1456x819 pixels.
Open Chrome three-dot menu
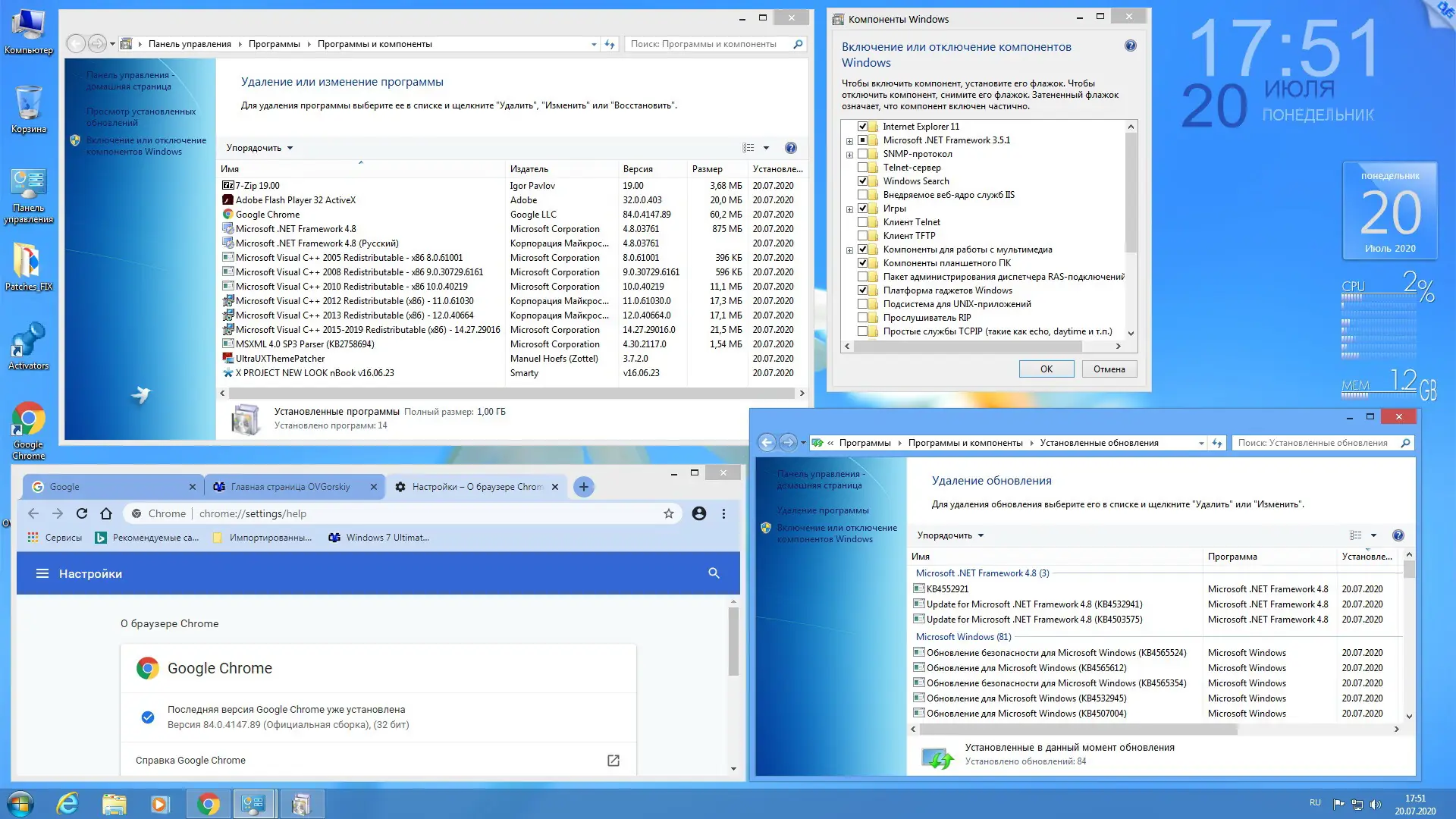point(723,513)
